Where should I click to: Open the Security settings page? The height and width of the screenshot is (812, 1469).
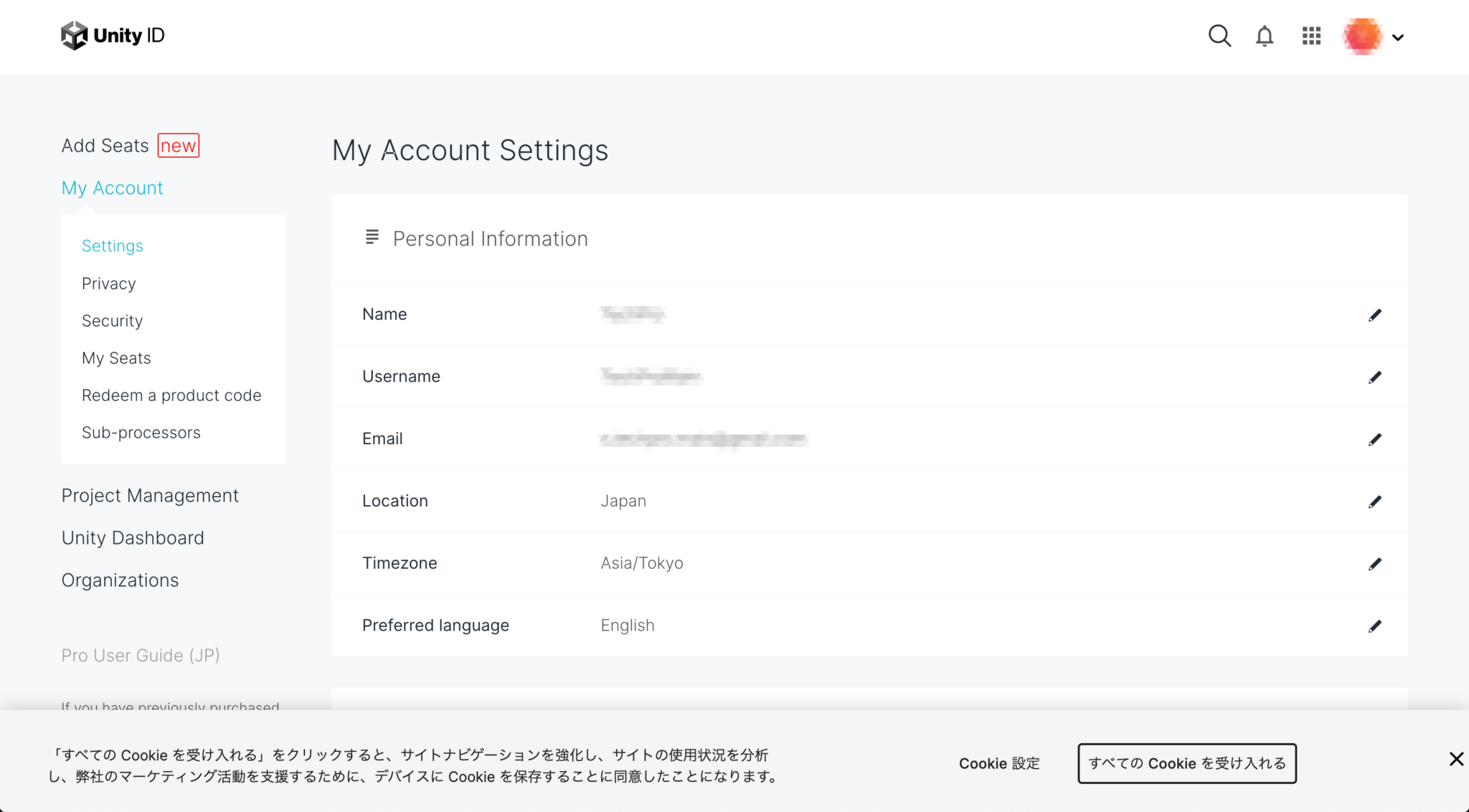coord(112,321)
